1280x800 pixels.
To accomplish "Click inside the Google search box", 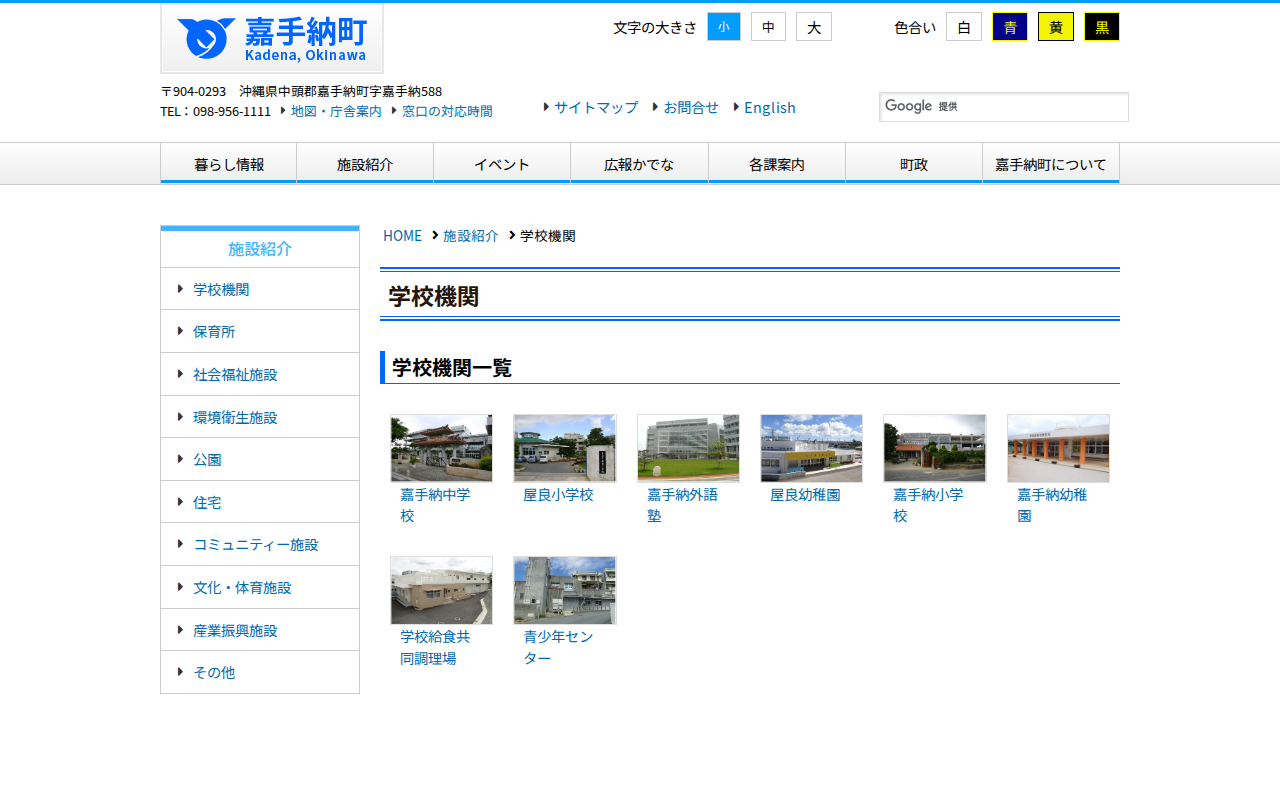I will (1004, 106).
